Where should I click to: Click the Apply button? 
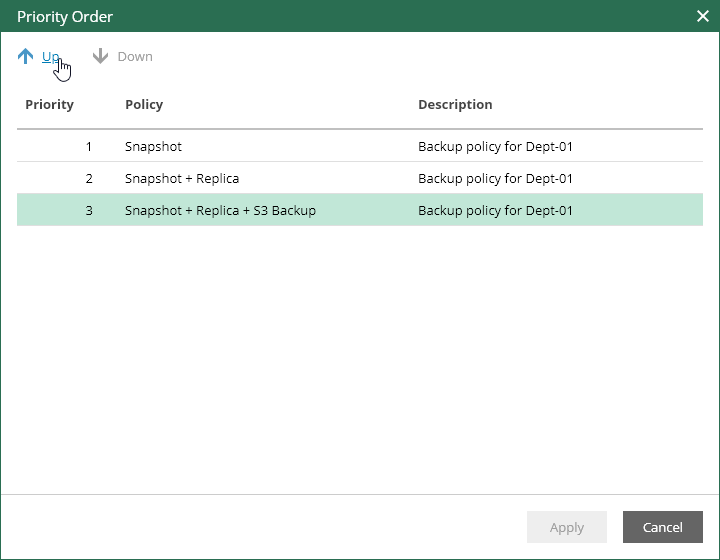click(x=567, y=527)
